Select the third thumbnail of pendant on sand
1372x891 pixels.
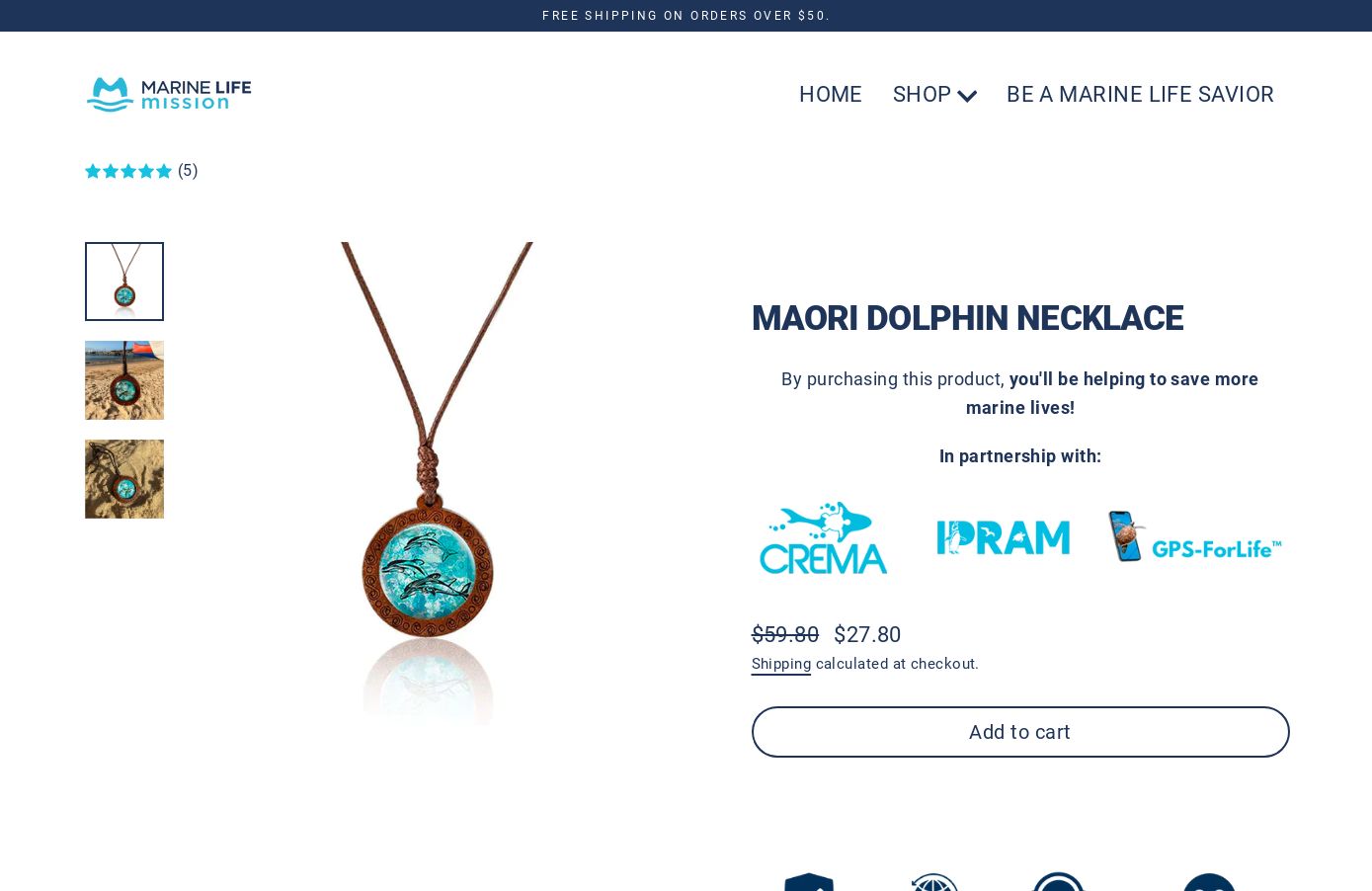[124, 479]
